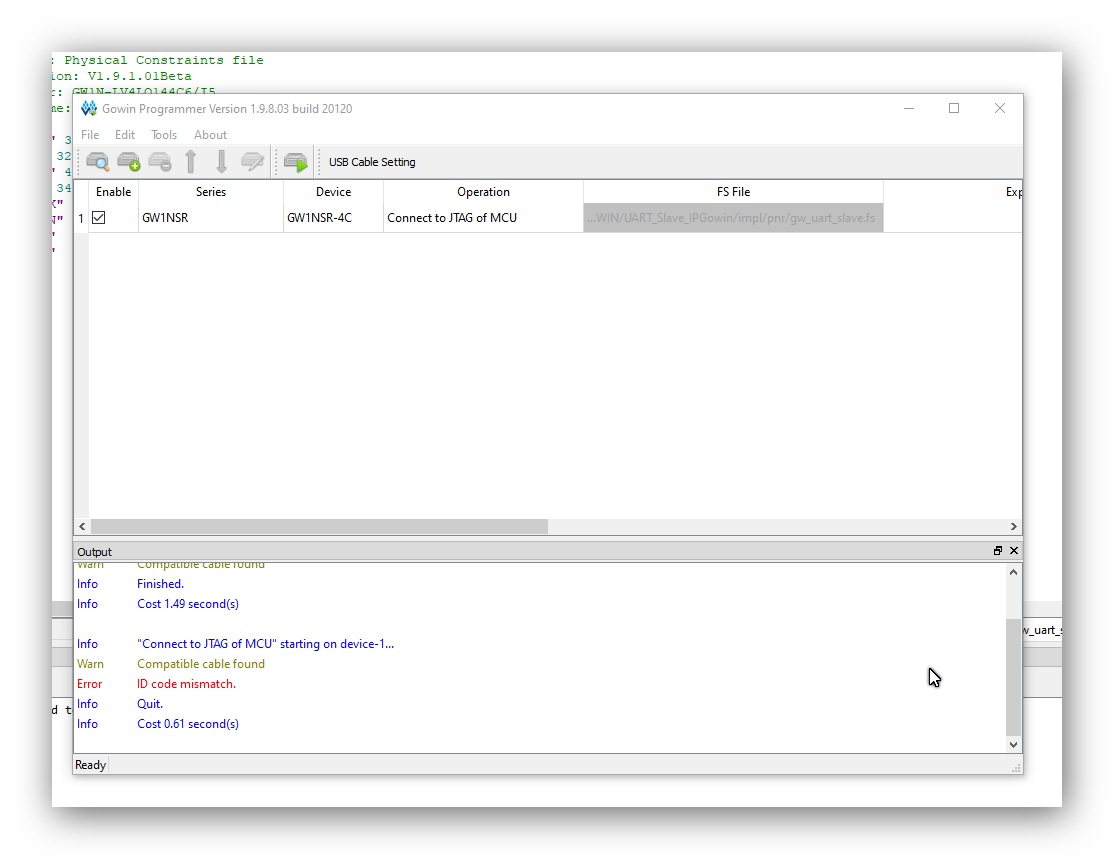Select the GW1NSR-4C device cell
The height and width of the screenshot is (859, 1114).
coord(333,217)
